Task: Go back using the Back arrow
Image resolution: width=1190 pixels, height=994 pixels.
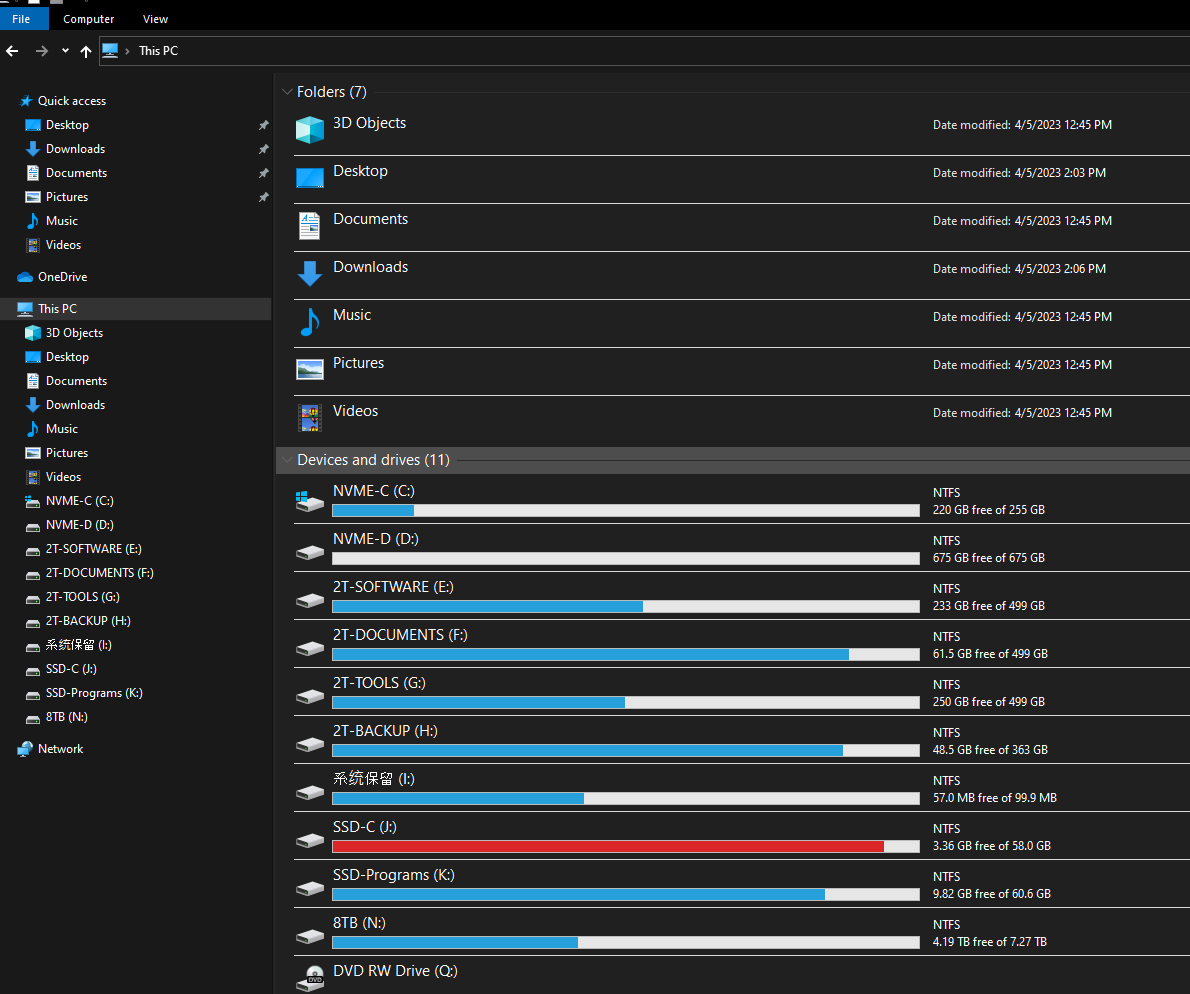Action: [x=13, y=51]
